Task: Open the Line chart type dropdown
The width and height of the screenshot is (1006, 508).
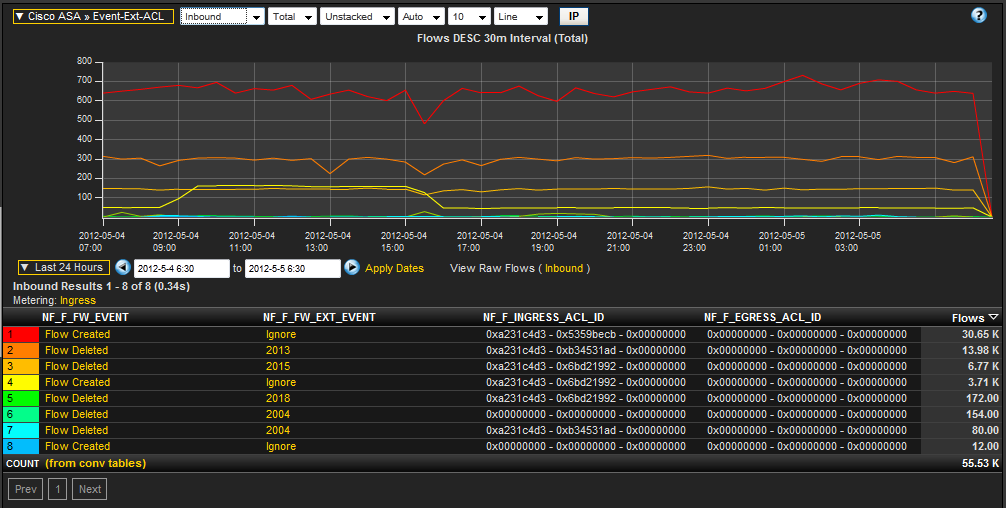Action: [x=521, y=17]
